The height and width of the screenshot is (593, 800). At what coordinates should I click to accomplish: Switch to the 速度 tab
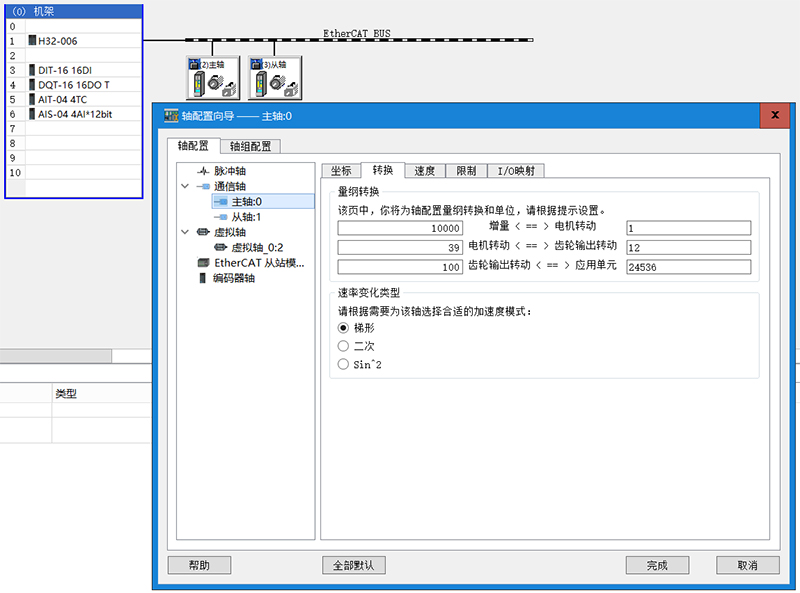425,170
